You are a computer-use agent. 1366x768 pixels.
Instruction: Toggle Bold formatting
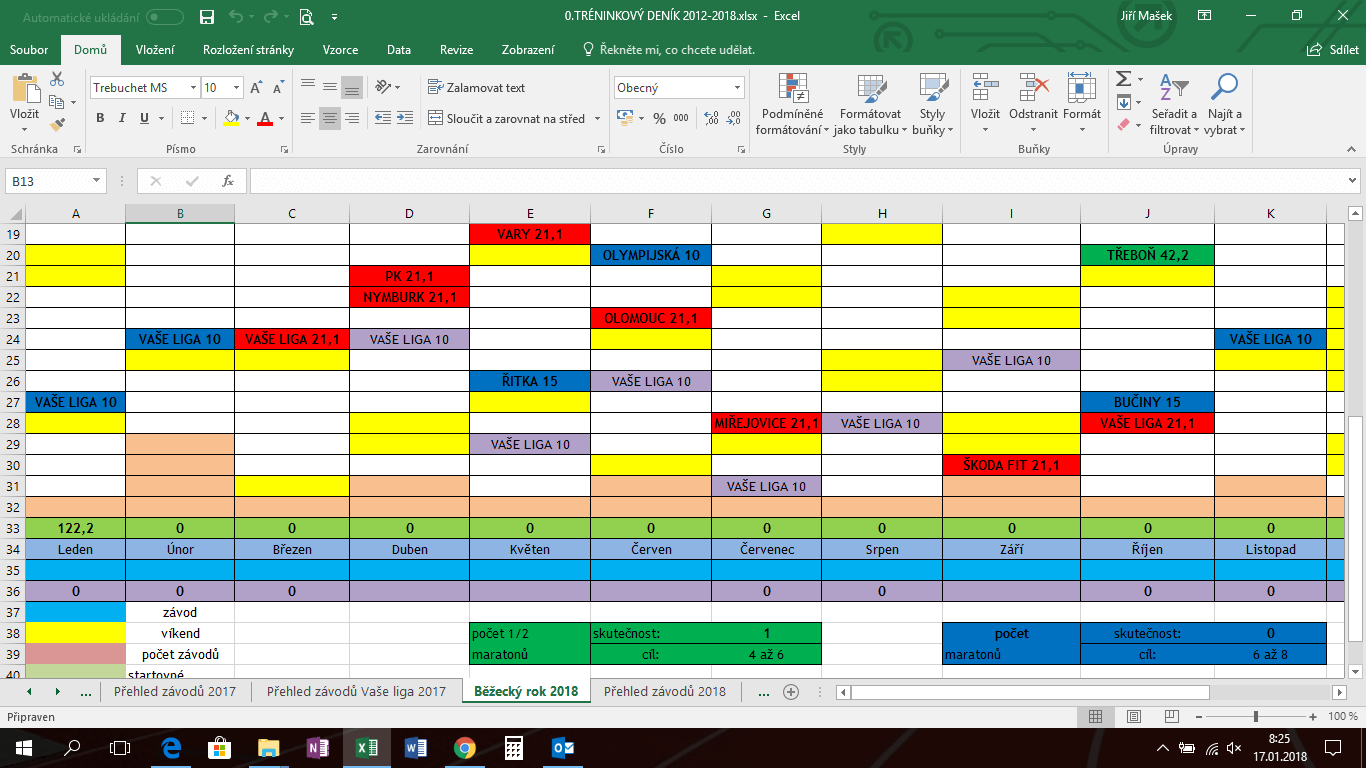coord(100,118)
